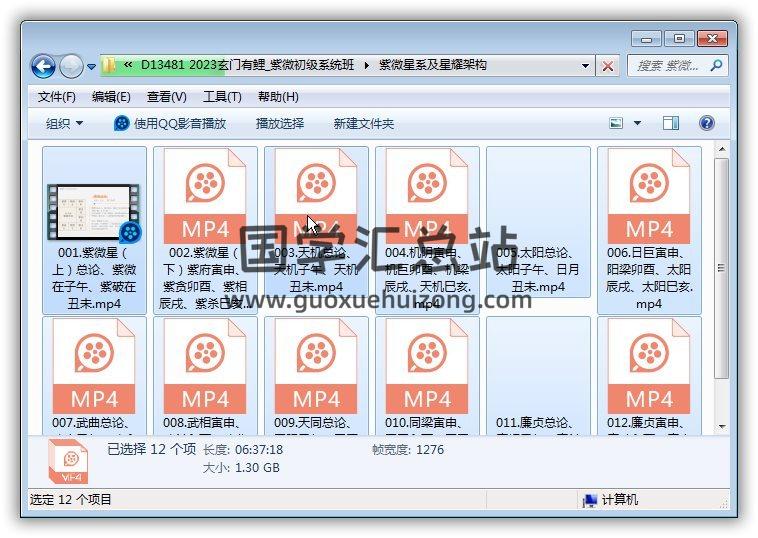Expand the view options dropdown arrow

637,123
